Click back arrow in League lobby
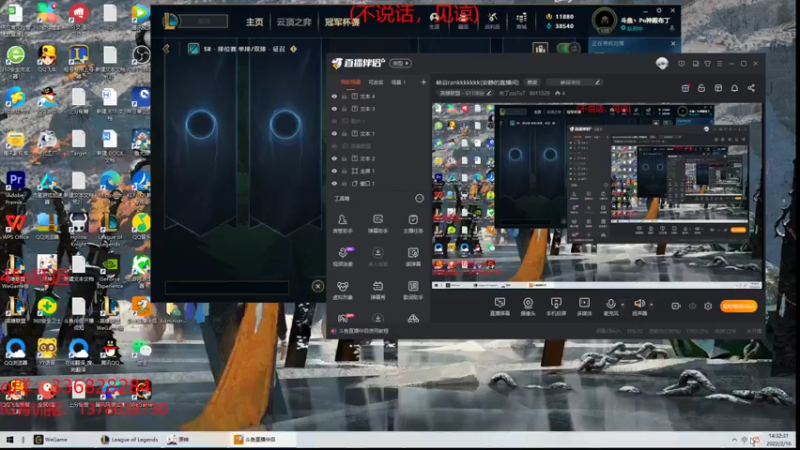Image resolution: width=800 pixels, height=450 pixels. (x=166, y=49)
